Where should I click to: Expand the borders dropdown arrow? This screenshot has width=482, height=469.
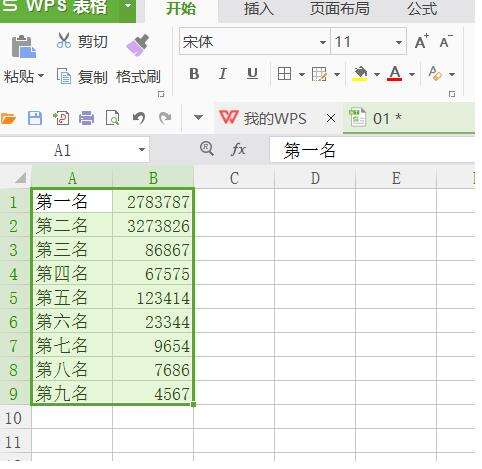302,74
